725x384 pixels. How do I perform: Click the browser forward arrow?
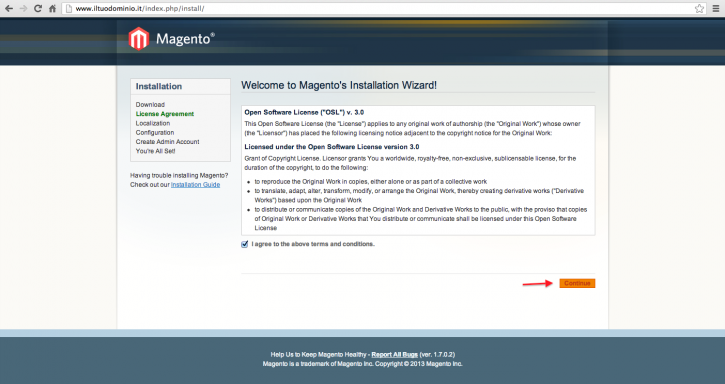click(24, 8)
